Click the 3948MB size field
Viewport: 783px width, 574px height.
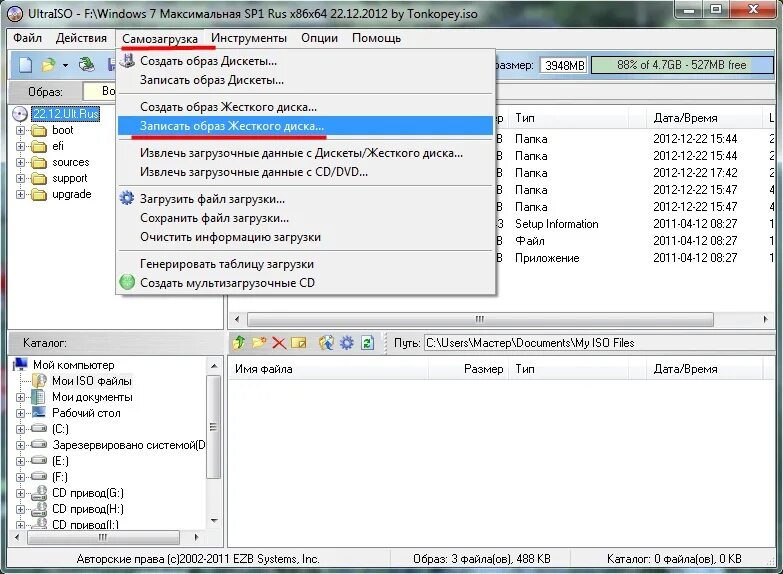564,65
